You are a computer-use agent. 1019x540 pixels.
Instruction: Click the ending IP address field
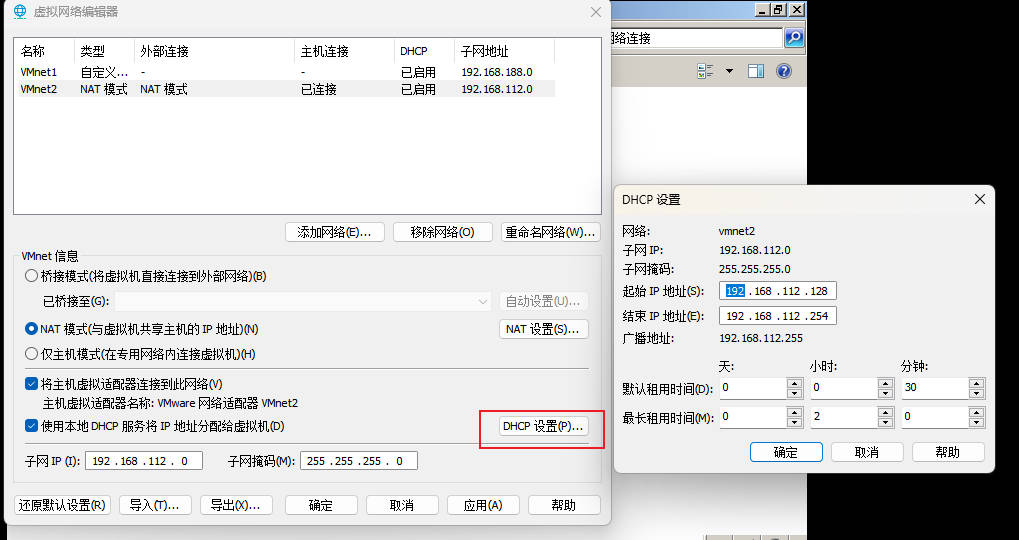point(778,316)
